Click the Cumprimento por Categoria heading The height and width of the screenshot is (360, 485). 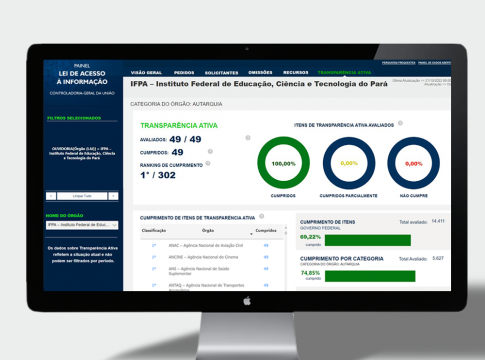point(342,259)
